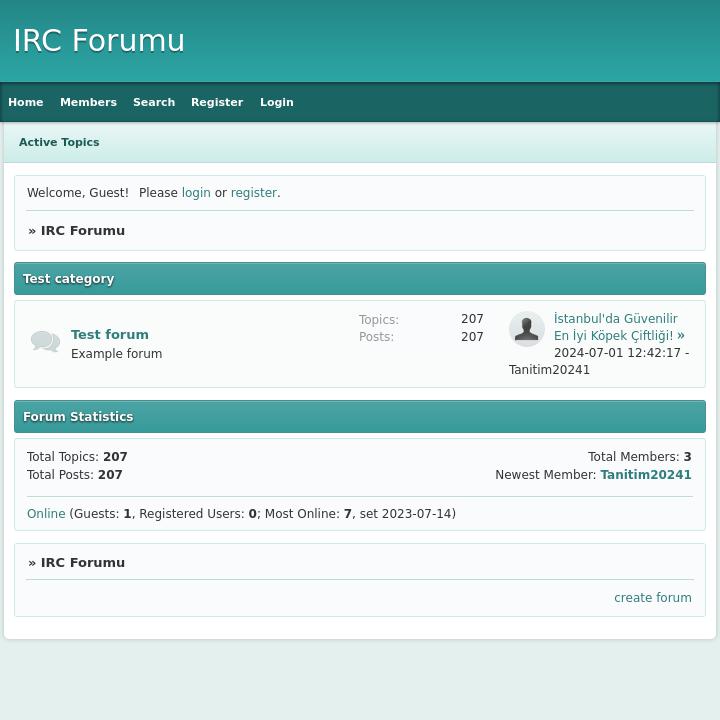View newest member Tanitim20241's profile
This screenshot has height=720, width=720.
tap(645, 475)
